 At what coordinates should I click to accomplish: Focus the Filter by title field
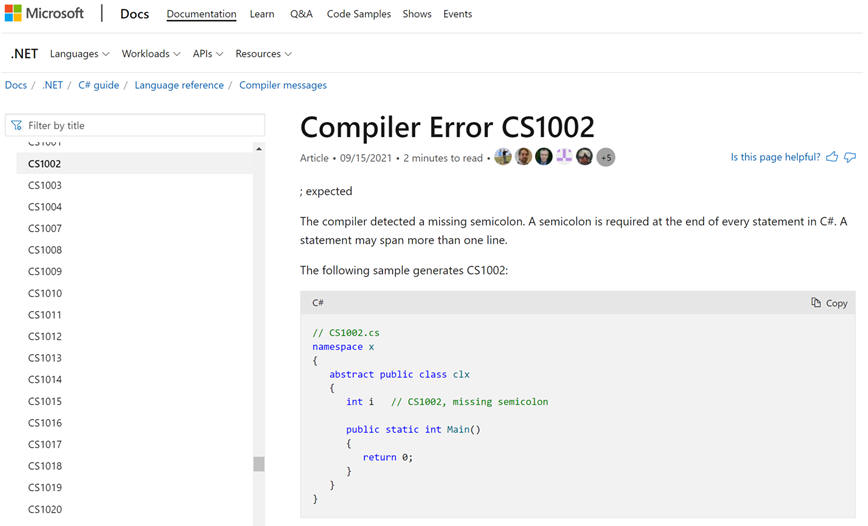(x=135, y=125)
